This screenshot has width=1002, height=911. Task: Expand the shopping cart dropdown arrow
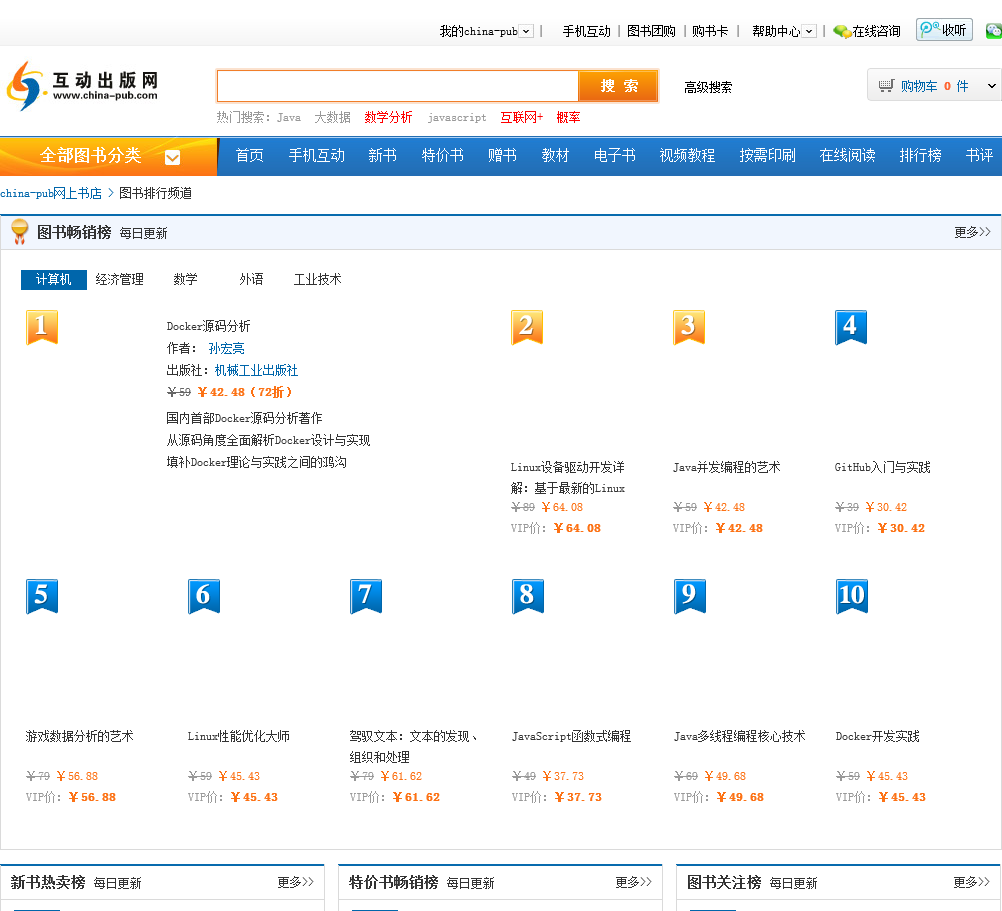[991, 86]
